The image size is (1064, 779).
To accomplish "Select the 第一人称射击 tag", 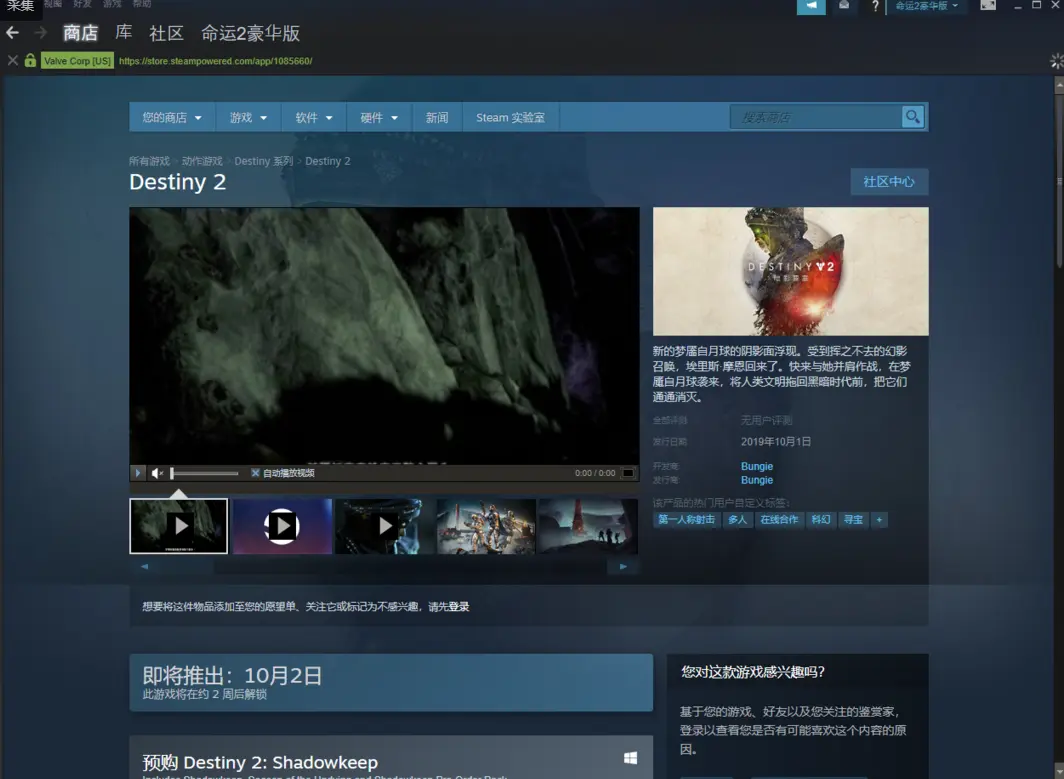I will [x=686, y=520].
